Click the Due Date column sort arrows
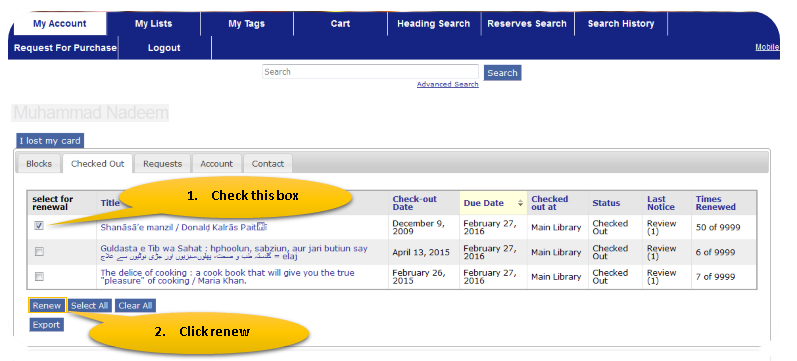Viewport: 797px width, 361px height. click(x=520, y=203)
